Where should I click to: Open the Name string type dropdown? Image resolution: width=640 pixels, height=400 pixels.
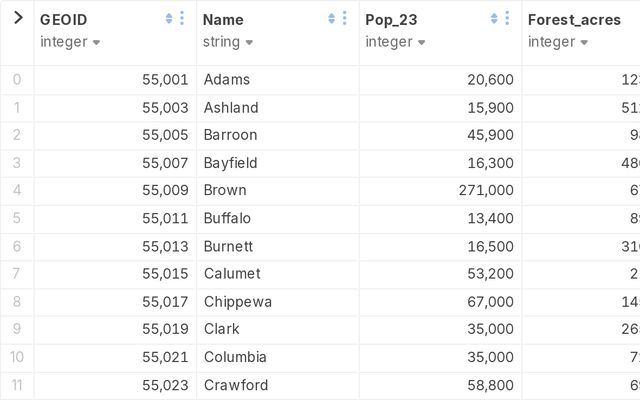click(x=228, y=42)
